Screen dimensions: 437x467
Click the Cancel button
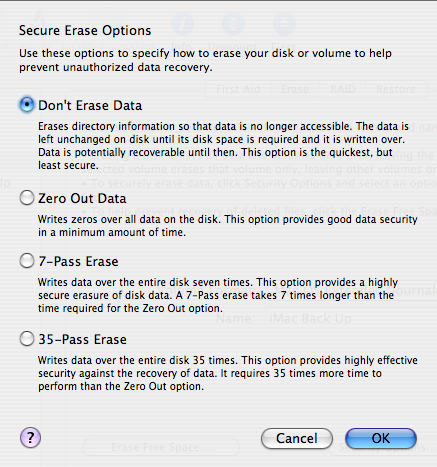(297, 438)
